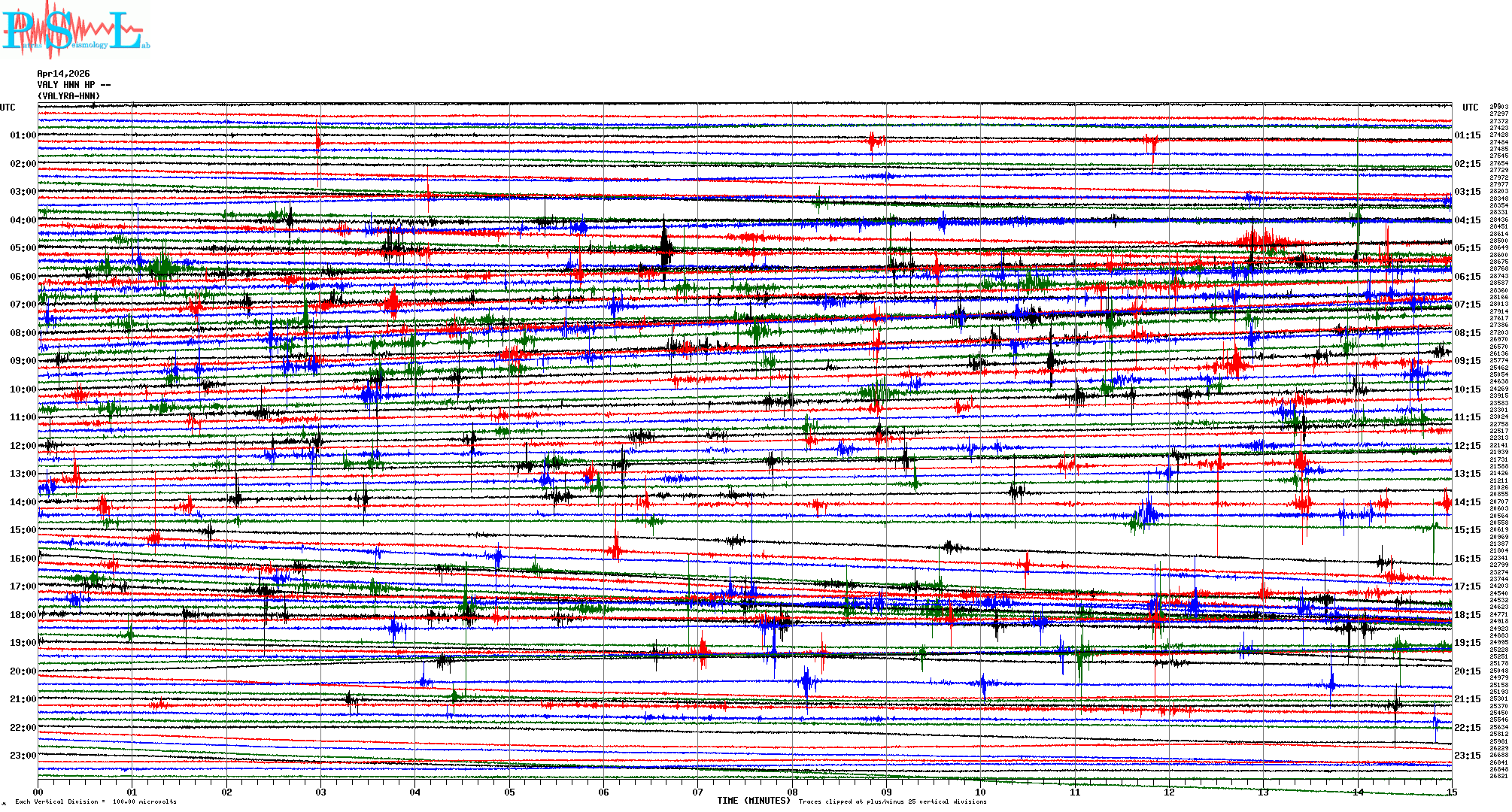This screenshot has width=1512, height=812.
Task: Click the 14:15 time label on right
Action: [1467, 502]
